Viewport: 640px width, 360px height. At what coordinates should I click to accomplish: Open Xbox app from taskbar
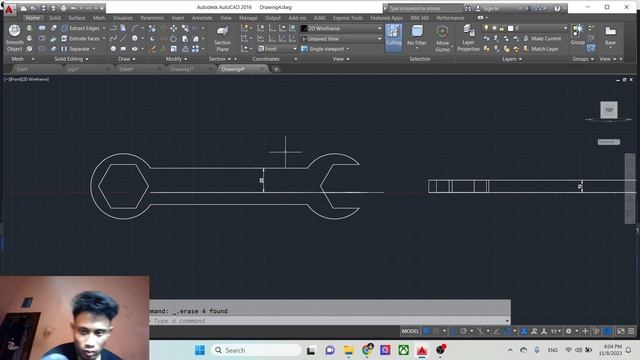pyautogui.click(x=404, y=350)
